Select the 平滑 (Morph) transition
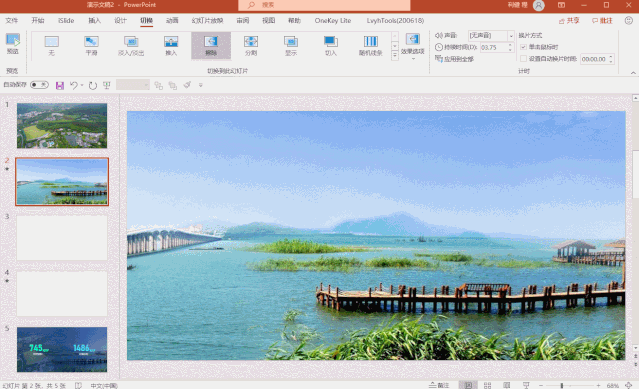The height and width of the screenshot is (389, 639). point(91,45)
